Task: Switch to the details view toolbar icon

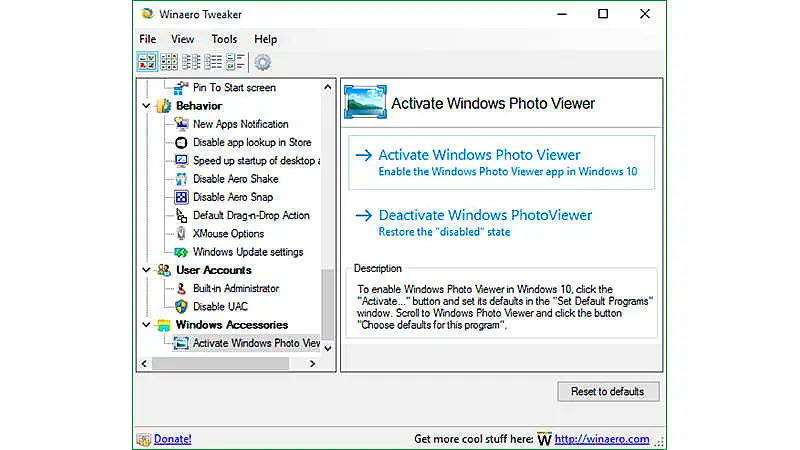Action: tap(235, 62)
